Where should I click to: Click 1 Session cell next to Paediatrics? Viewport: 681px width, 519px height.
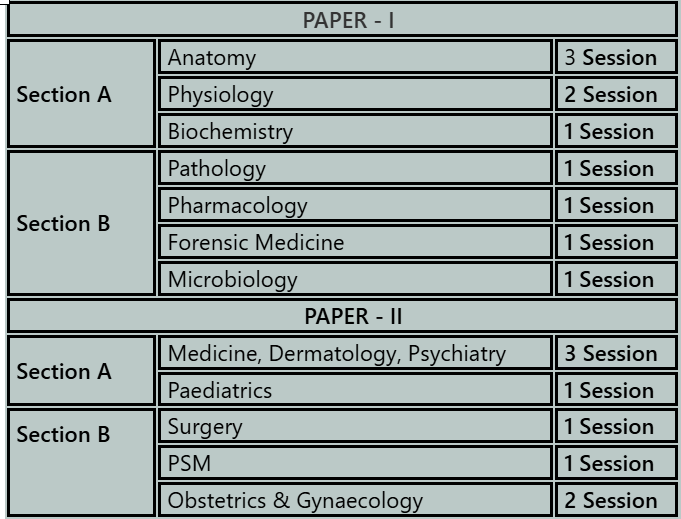tap(610, 390)
